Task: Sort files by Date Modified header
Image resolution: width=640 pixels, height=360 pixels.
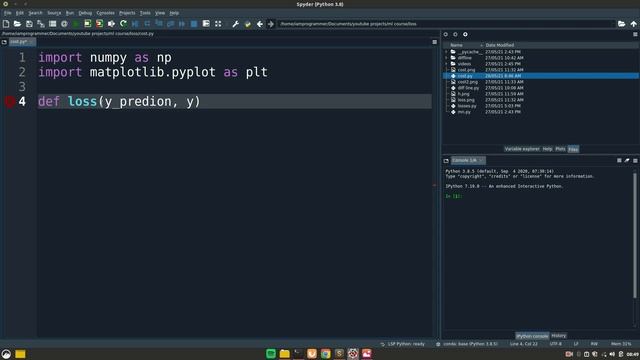Action: click(x=500, y=45)
